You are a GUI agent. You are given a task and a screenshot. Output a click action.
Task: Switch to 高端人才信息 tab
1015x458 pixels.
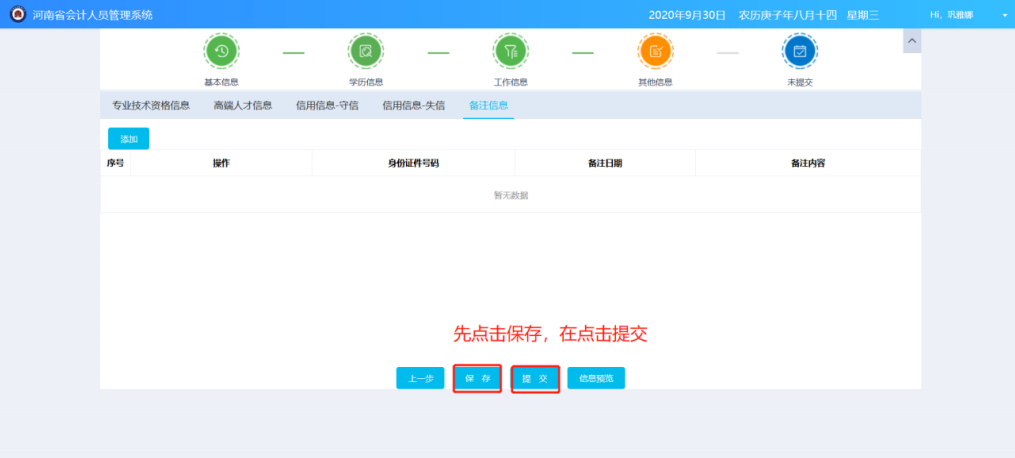(x=243, y=105)
